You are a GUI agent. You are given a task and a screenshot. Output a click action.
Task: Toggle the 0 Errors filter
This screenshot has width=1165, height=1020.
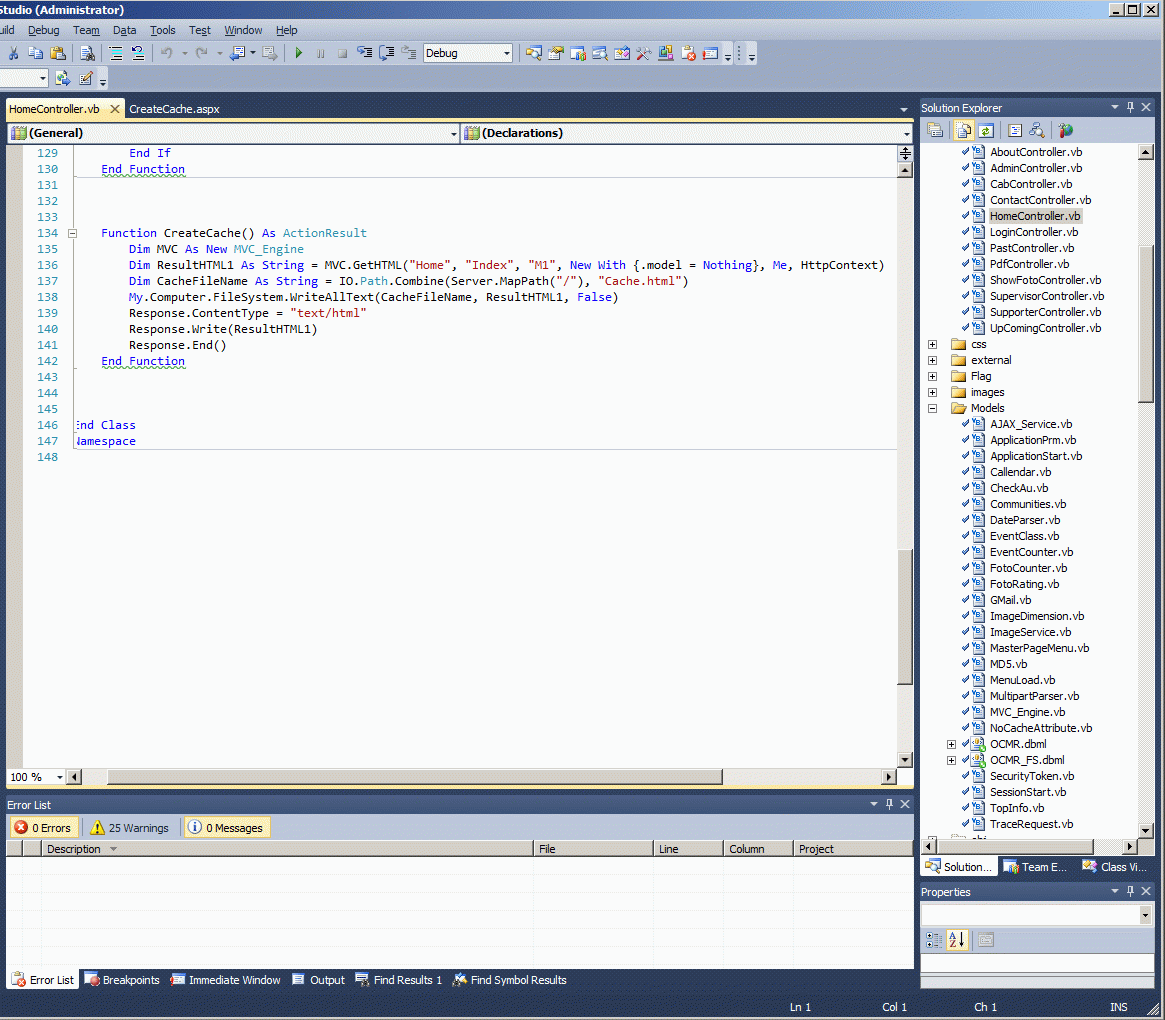(42, 828)
